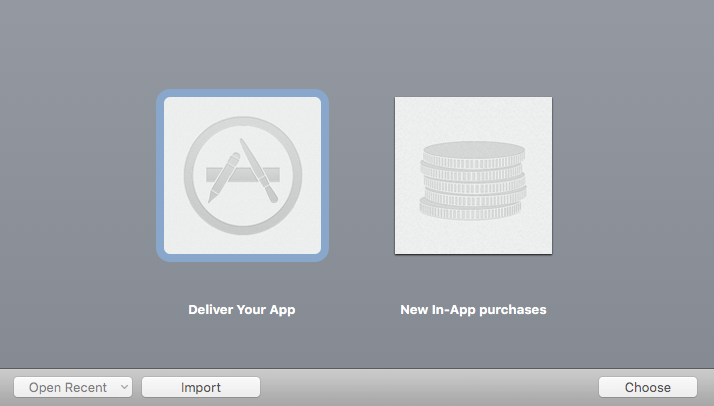The image size is (714, 406).
Task: Select the coin stack In-App purchases tile
Action: pyautogui.click(x=473, y=175)
